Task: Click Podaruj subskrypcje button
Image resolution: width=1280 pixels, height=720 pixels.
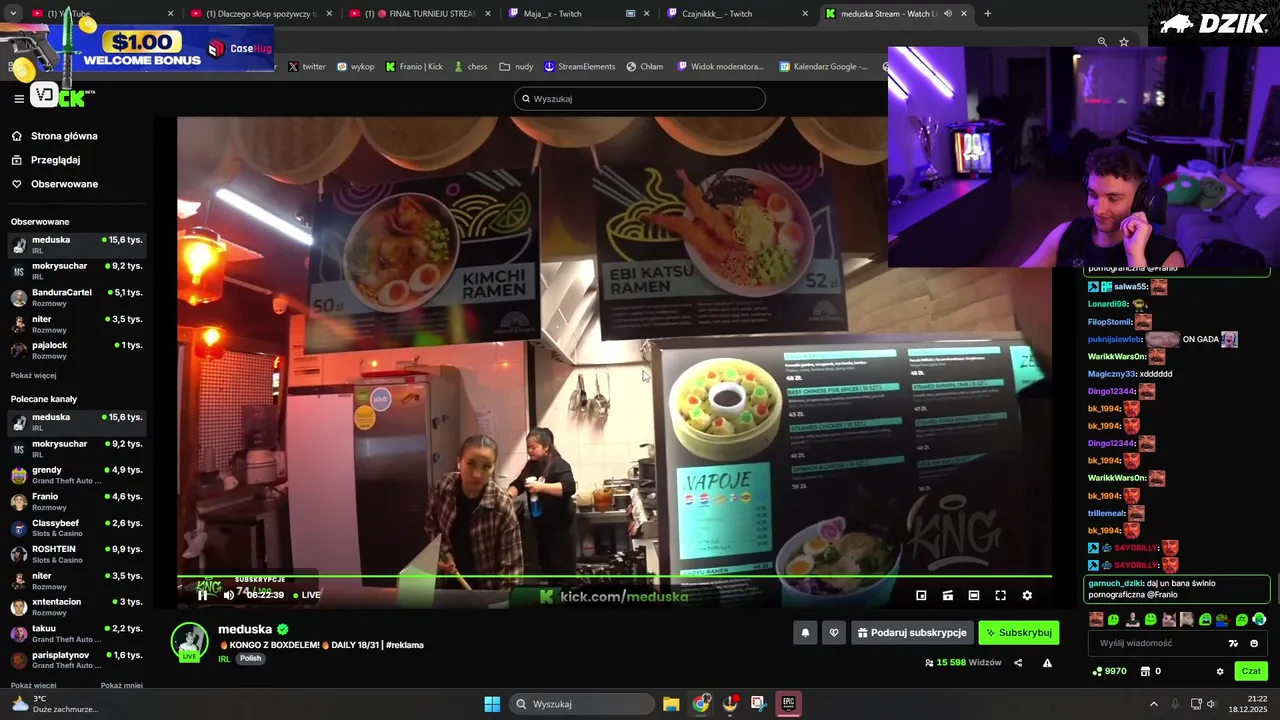Action: click(x=912, y=633)
